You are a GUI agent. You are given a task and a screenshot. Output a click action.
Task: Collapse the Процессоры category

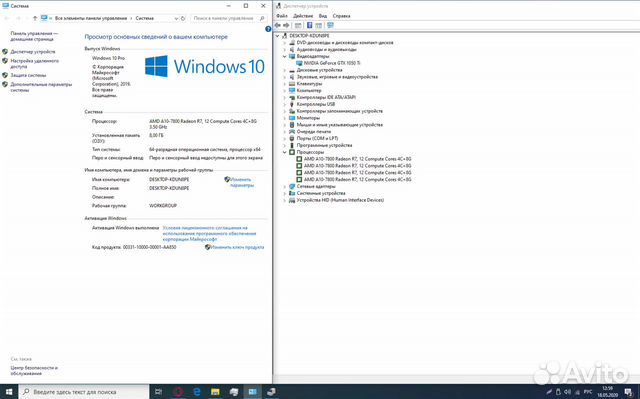[x=285, y=152]
